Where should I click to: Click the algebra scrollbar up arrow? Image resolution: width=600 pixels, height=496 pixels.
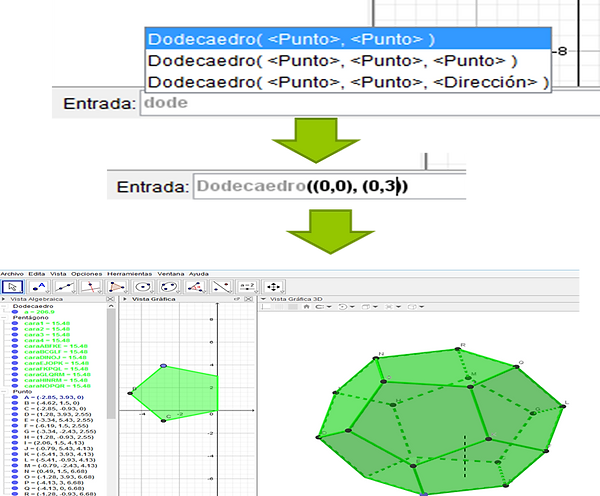111,306
